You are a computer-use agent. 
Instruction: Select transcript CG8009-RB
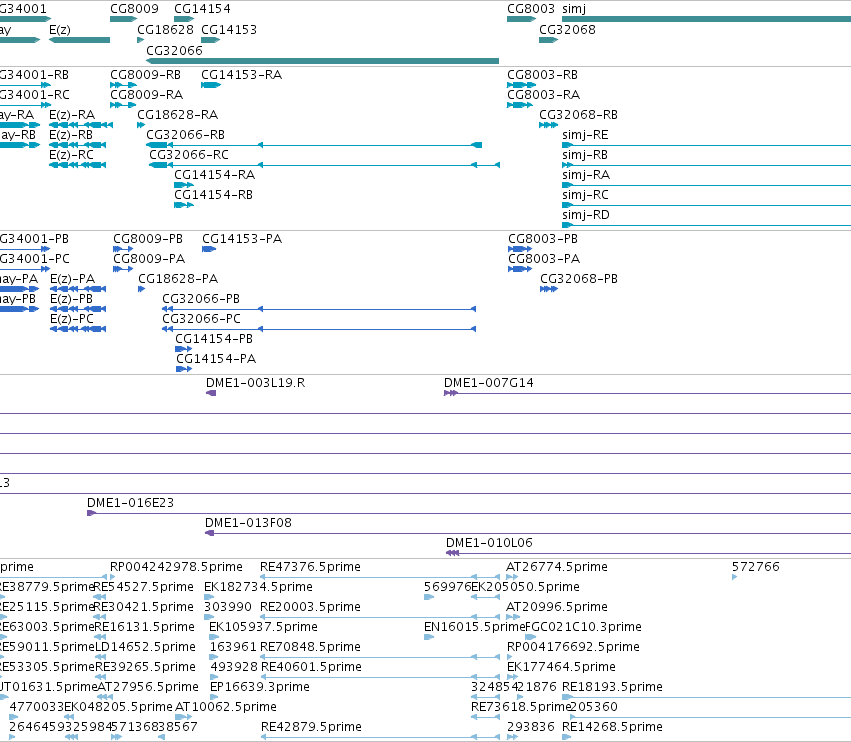[x=123, y=85]
